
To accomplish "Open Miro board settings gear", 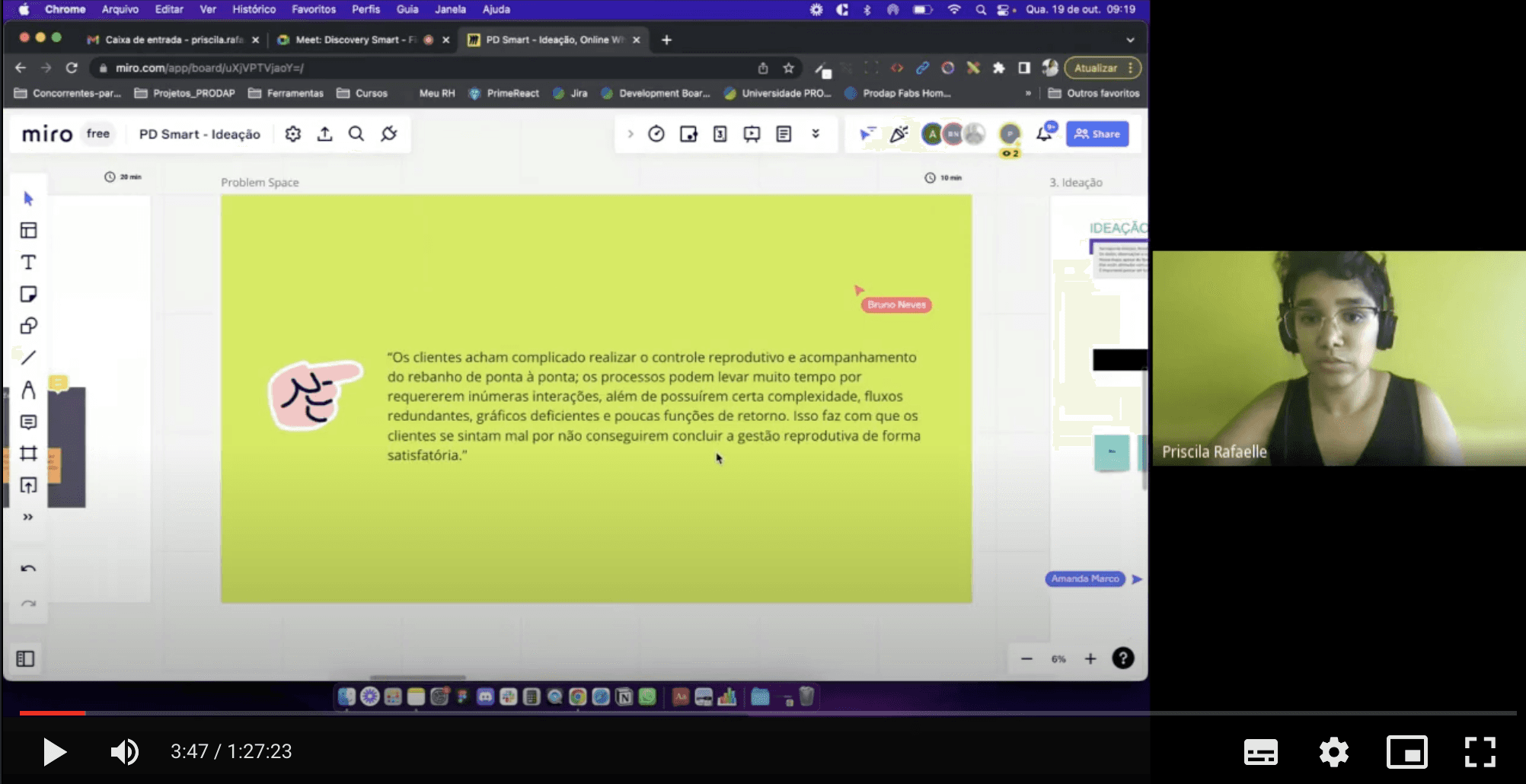I will coord(293,134).
